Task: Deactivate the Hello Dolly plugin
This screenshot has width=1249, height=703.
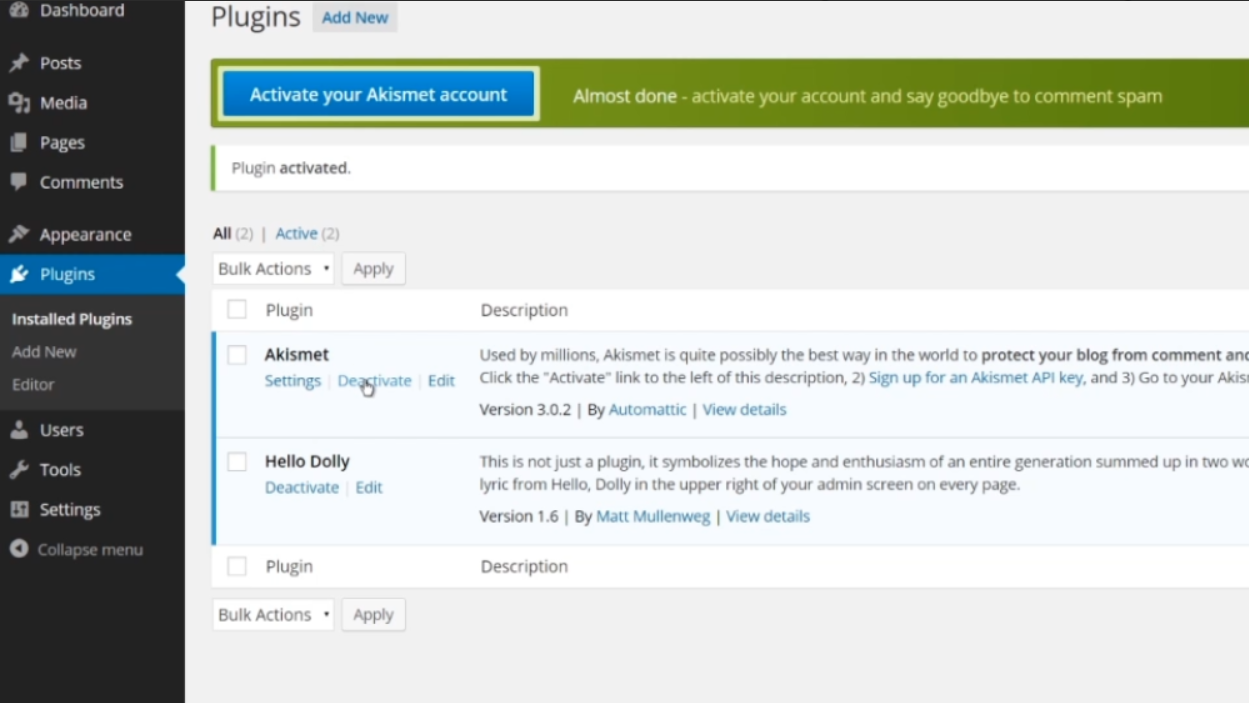Action: click(302, 488)
